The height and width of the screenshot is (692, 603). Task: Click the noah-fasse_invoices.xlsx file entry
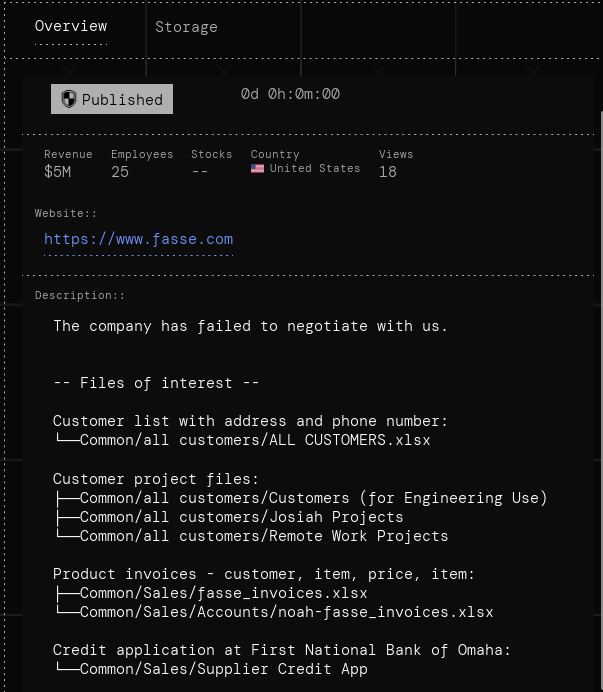click(x=286, y=612)
